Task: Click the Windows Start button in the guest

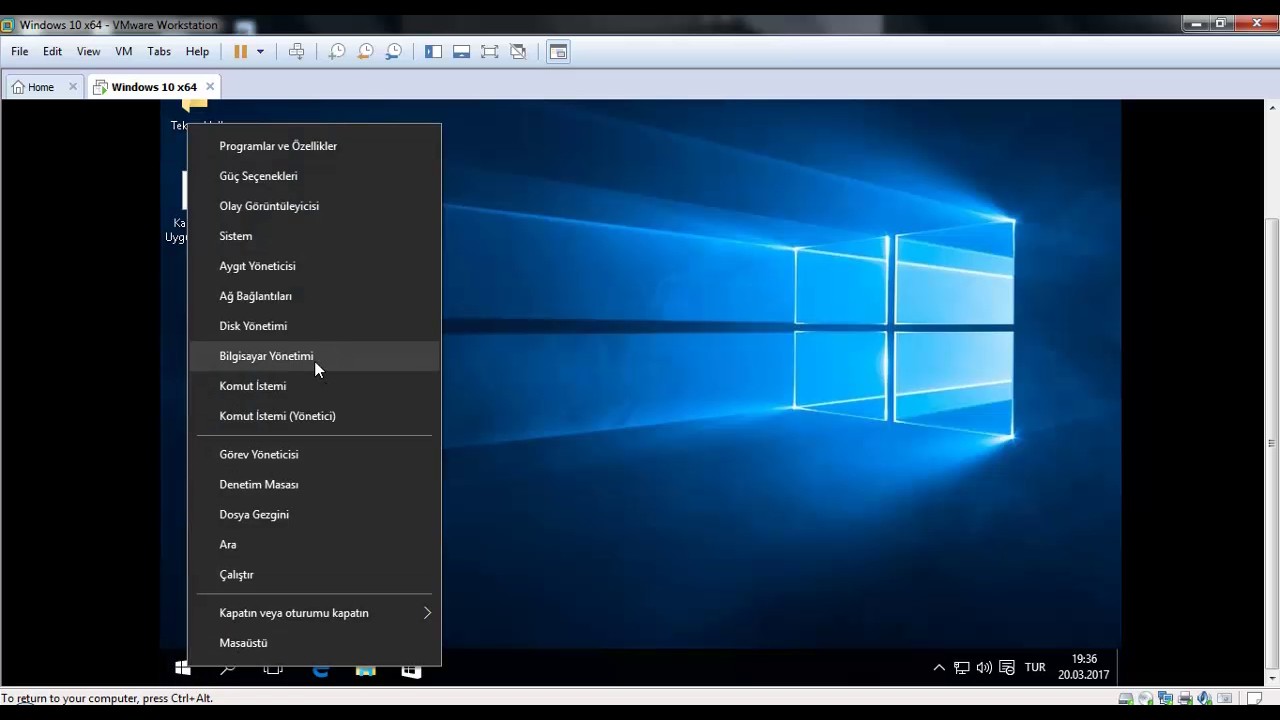Action: (182, 668)
